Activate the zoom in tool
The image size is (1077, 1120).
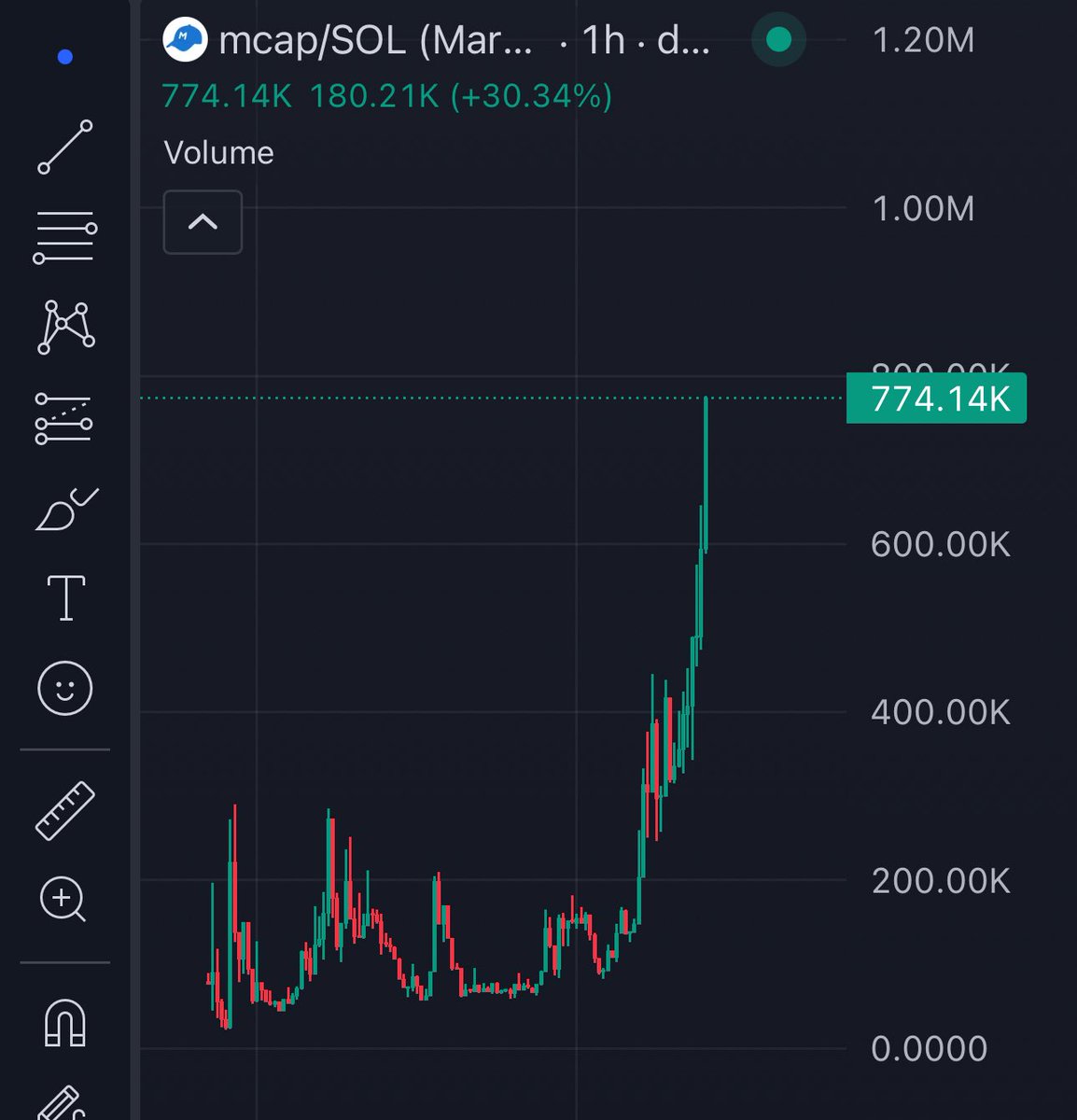63,901
